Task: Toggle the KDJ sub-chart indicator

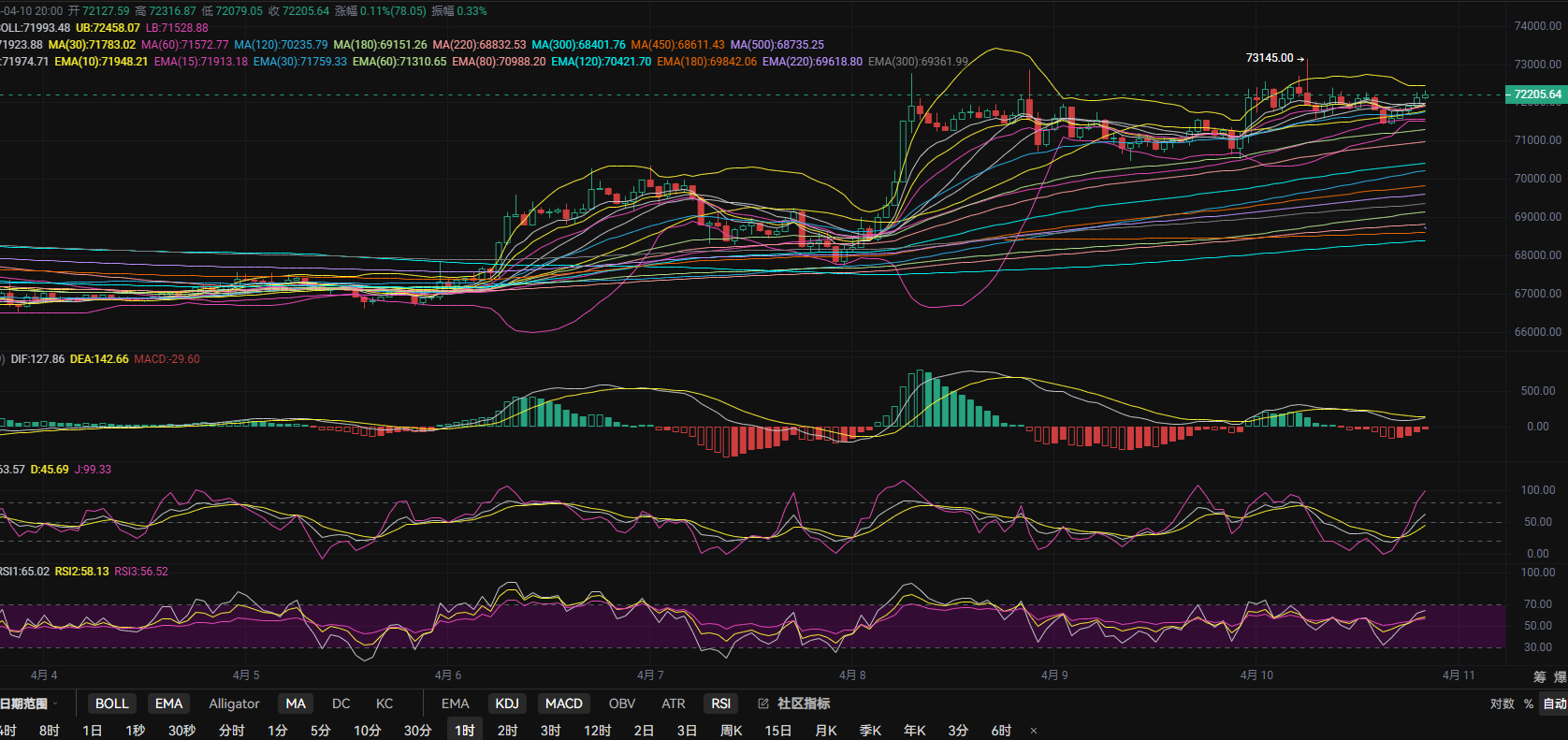Action: pyautogui.click(x=507, y=704)
